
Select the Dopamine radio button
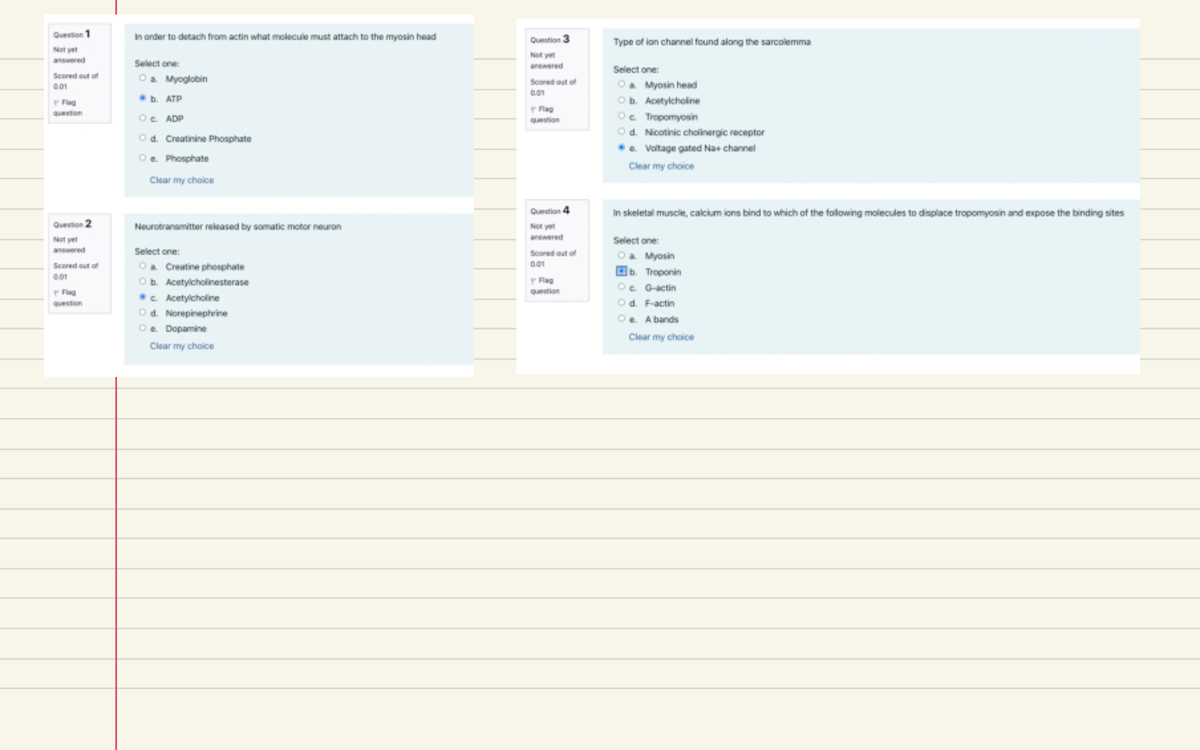(x=143, y=328)
